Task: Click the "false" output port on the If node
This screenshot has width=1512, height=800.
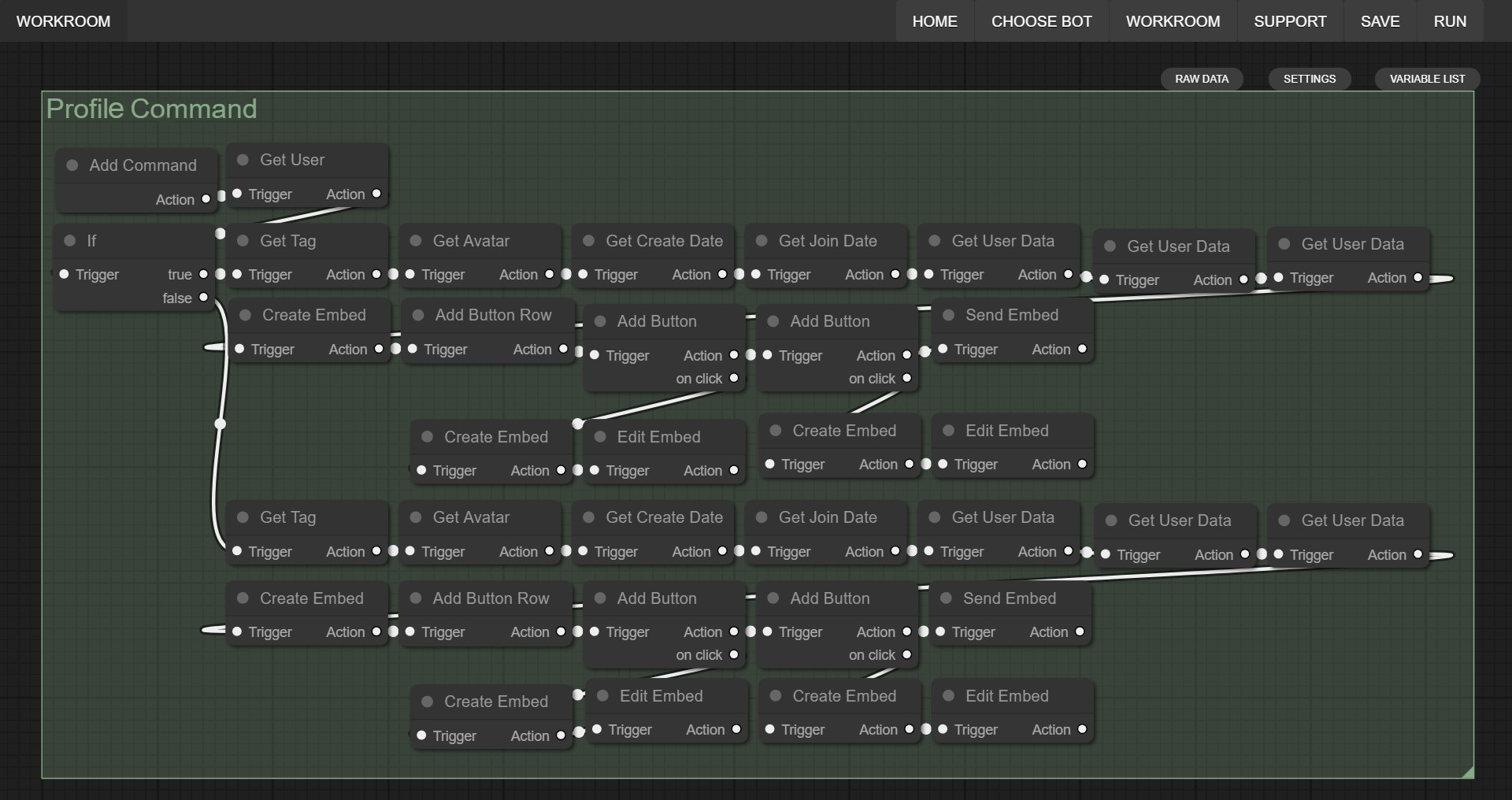Action: point(203,298)
